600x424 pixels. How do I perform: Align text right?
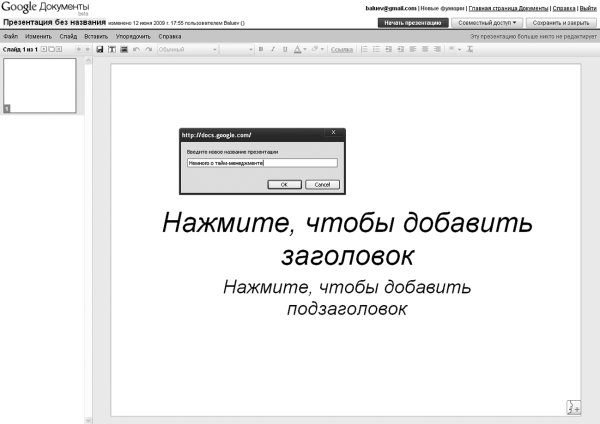[x=437, y=49]
